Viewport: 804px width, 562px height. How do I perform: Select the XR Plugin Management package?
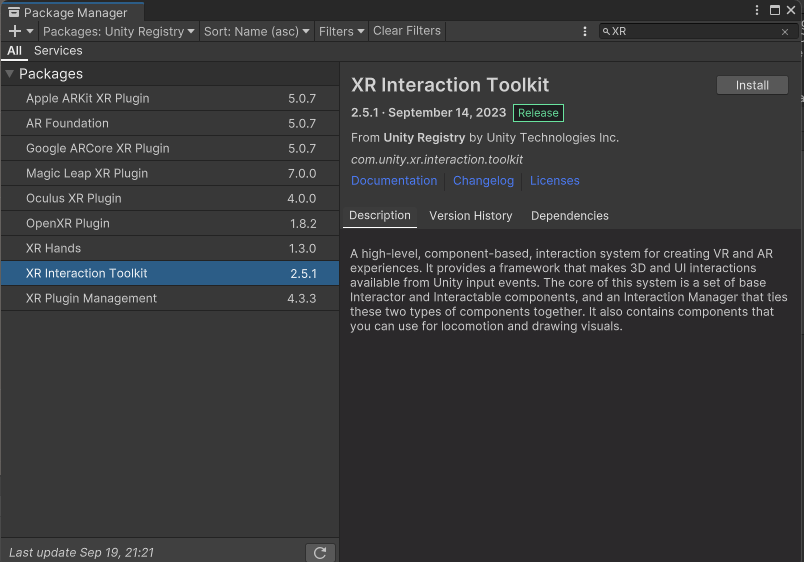coord(170,298)
